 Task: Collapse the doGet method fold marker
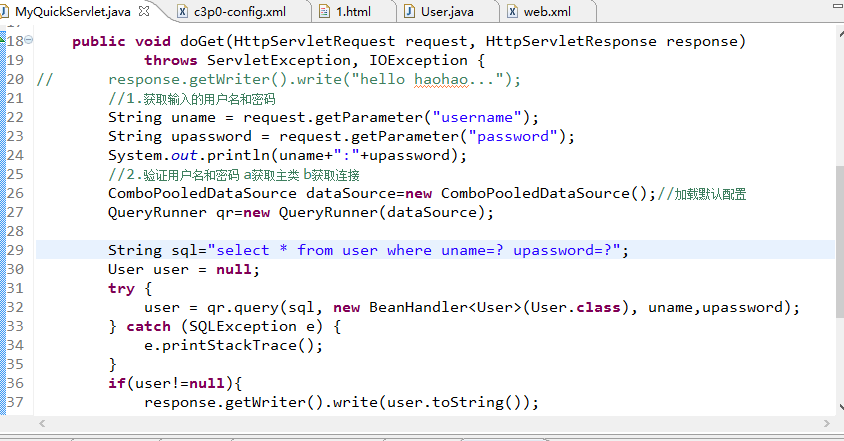coord(28,41)
